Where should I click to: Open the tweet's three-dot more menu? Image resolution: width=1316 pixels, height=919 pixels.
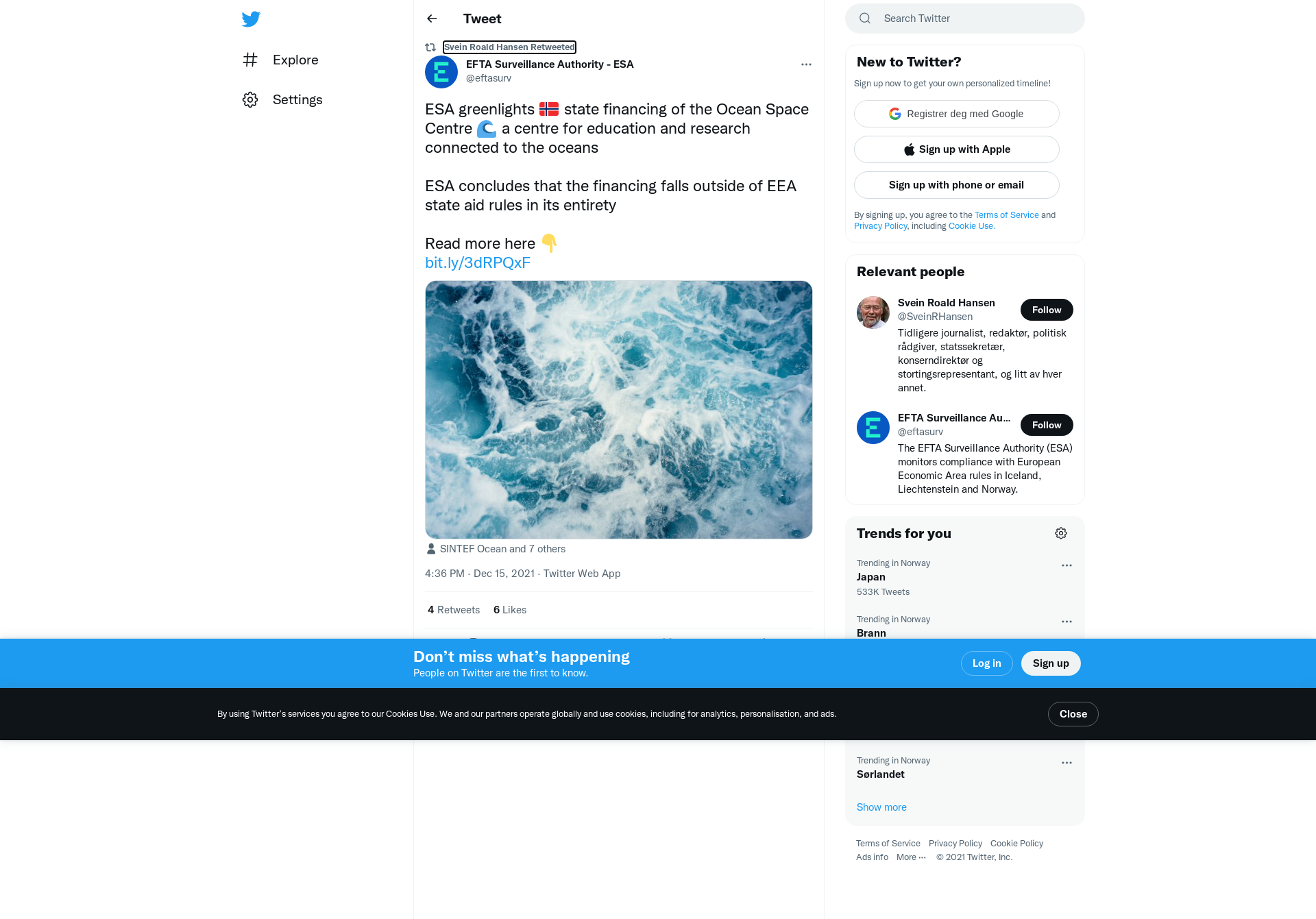pyautogui.click(x=806, y=64)
